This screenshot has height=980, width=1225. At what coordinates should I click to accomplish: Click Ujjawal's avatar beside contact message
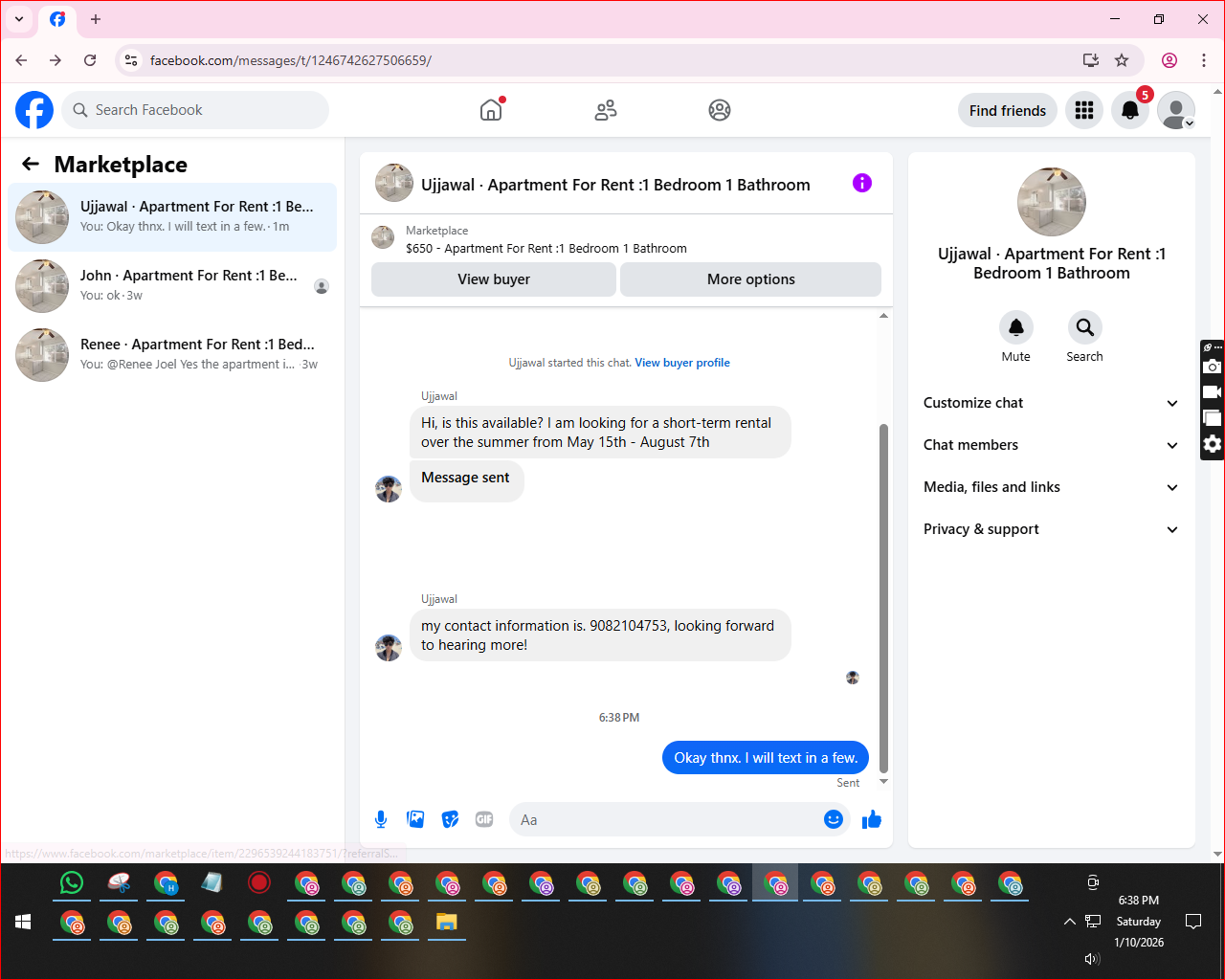pos(389,648)
